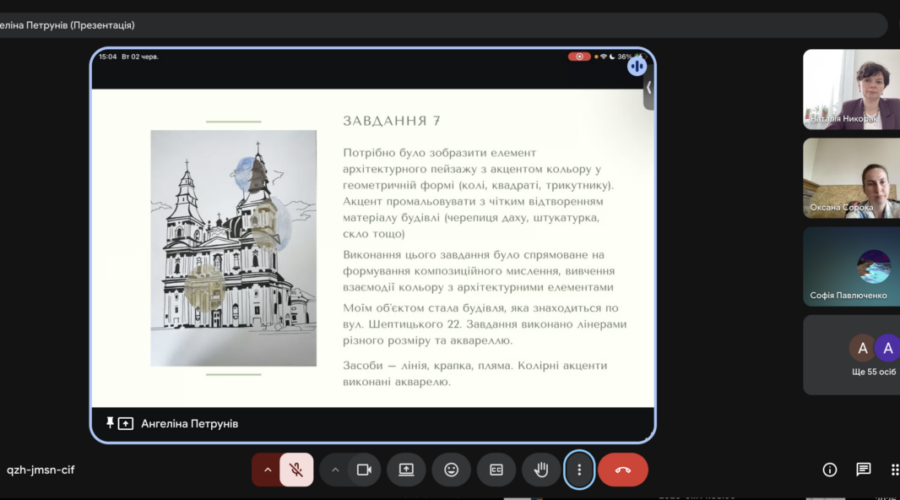Open the activities grid icon
The height and width of the screenshot is (500, 900).
pos(894,470)
